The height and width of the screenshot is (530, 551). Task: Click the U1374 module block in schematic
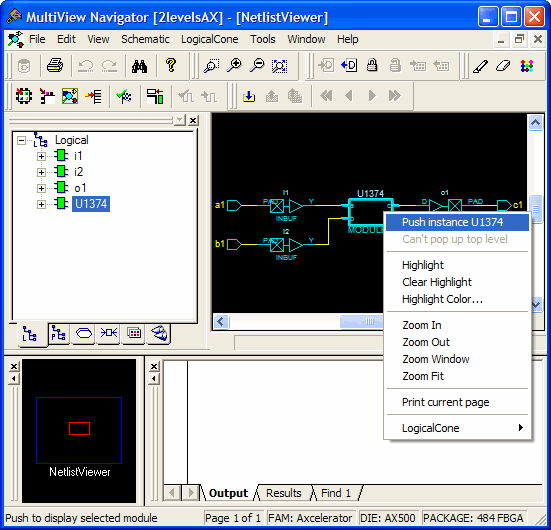(x=371, y=213)
